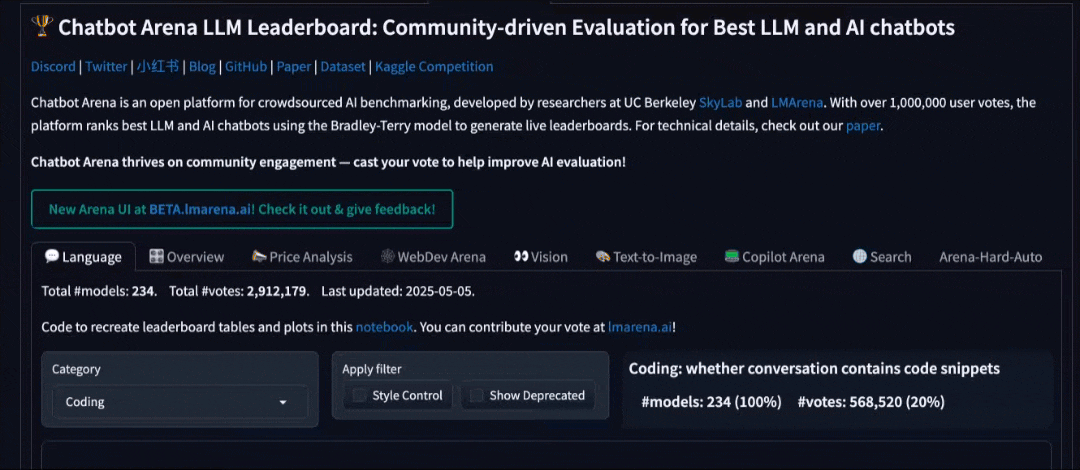1080x470 pixels.
Task: Open the Language tab
Action: pyautogui.click(x=83, y=257)
